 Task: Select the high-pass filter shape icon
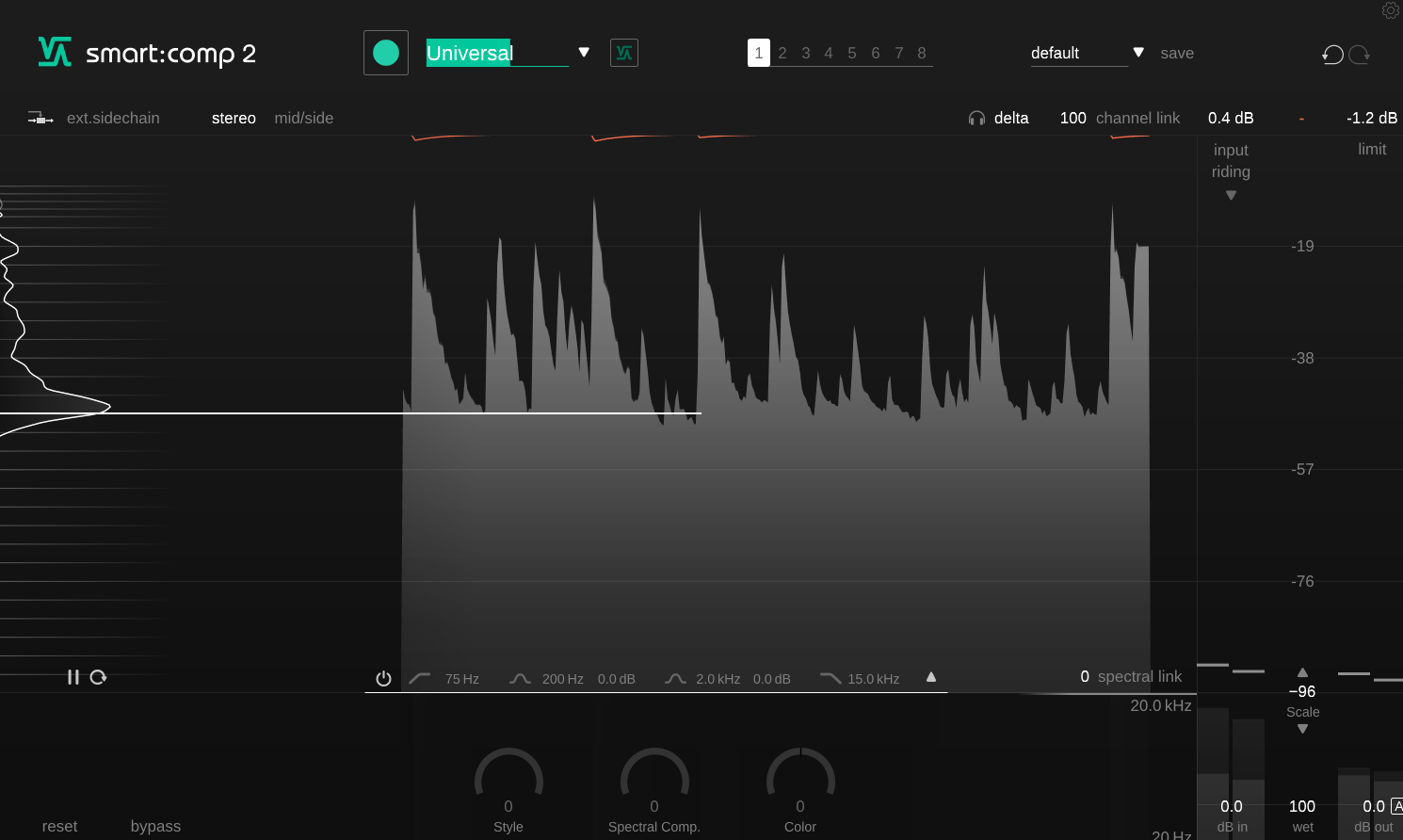click(x=420, y=678)
